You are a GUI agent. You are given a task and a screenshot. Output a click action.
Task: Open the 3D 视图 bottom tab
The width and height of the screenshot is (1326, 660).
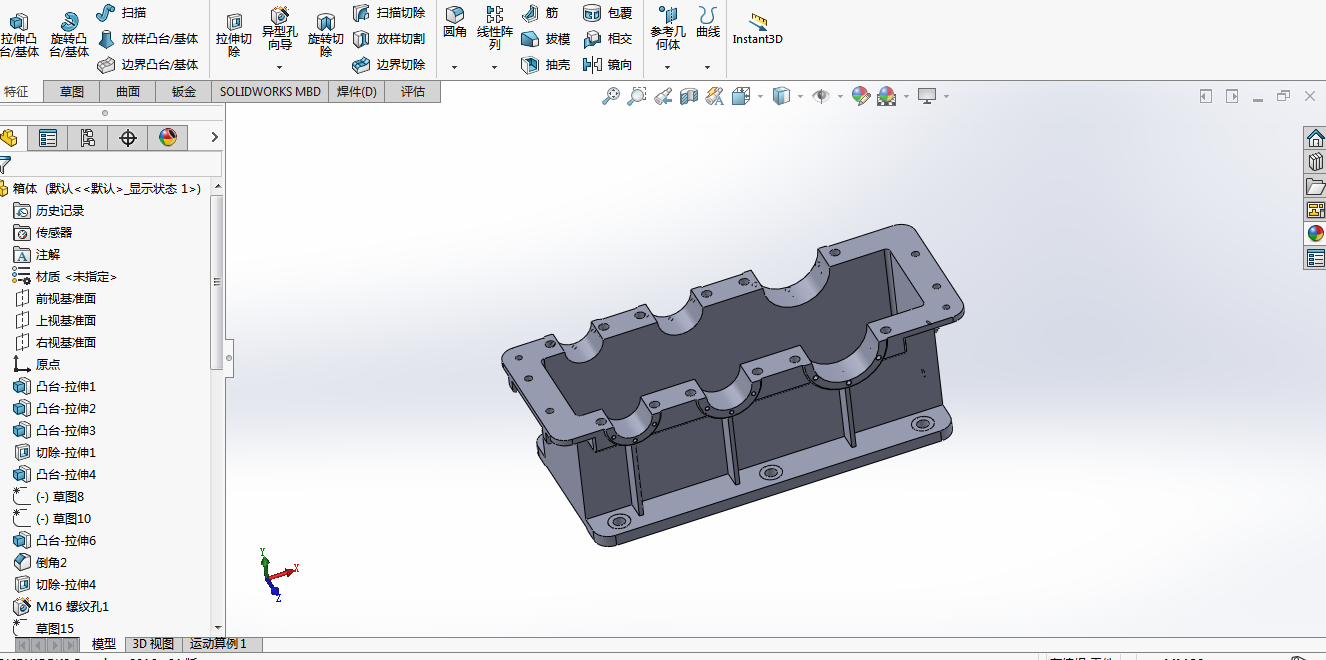[x=153, y=644]
